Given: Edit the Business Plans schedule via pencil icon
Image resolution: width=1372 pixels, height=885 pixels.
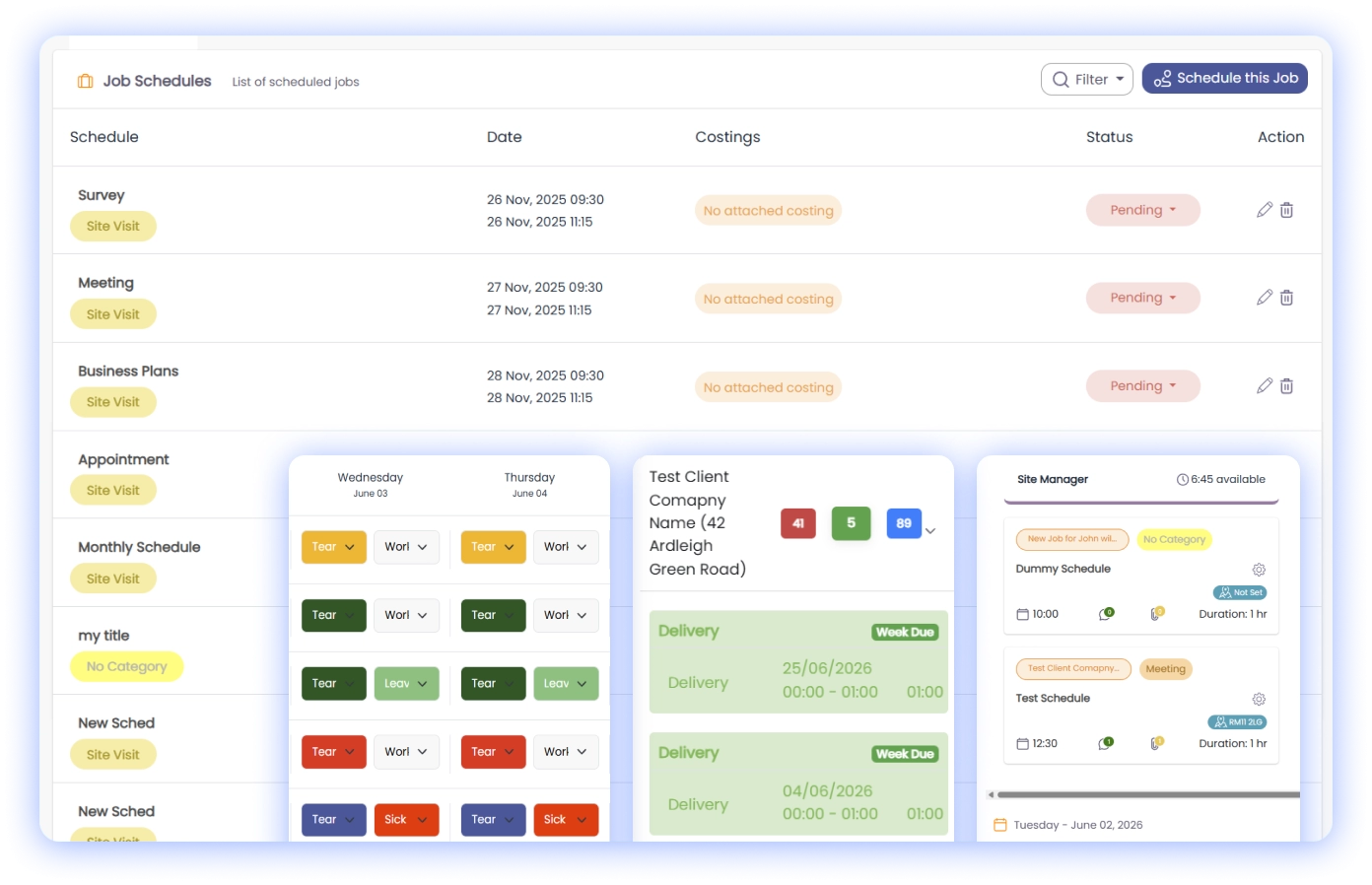Looking at the screenshot, I should (1265, 386).
